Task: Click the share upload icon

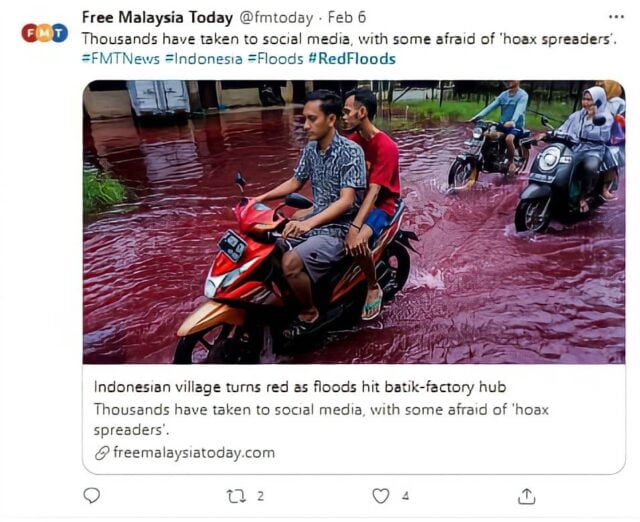Action: [x=526, y=496]
